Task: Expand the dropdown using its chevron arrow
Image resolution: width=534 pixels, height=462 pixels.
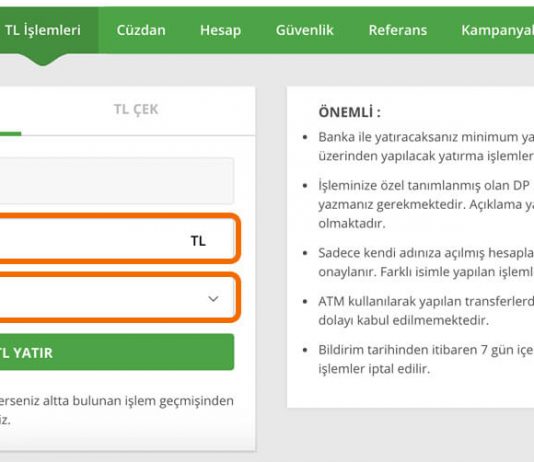Action: [213, 299]
